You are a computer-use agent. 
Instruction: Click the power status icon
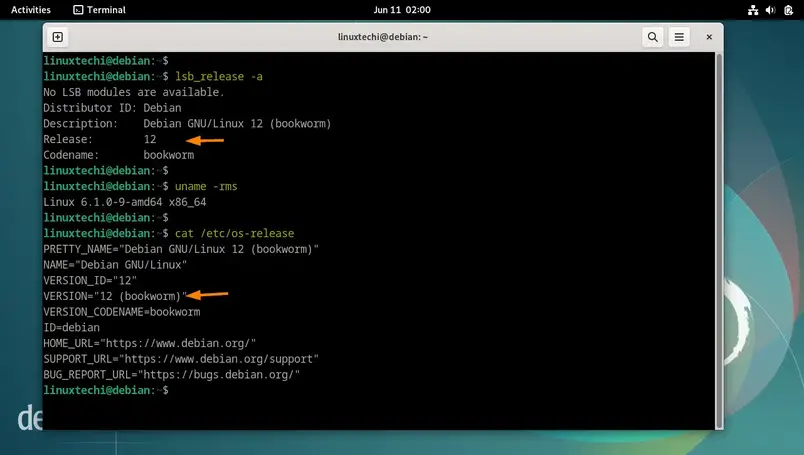tap(789, 10)
